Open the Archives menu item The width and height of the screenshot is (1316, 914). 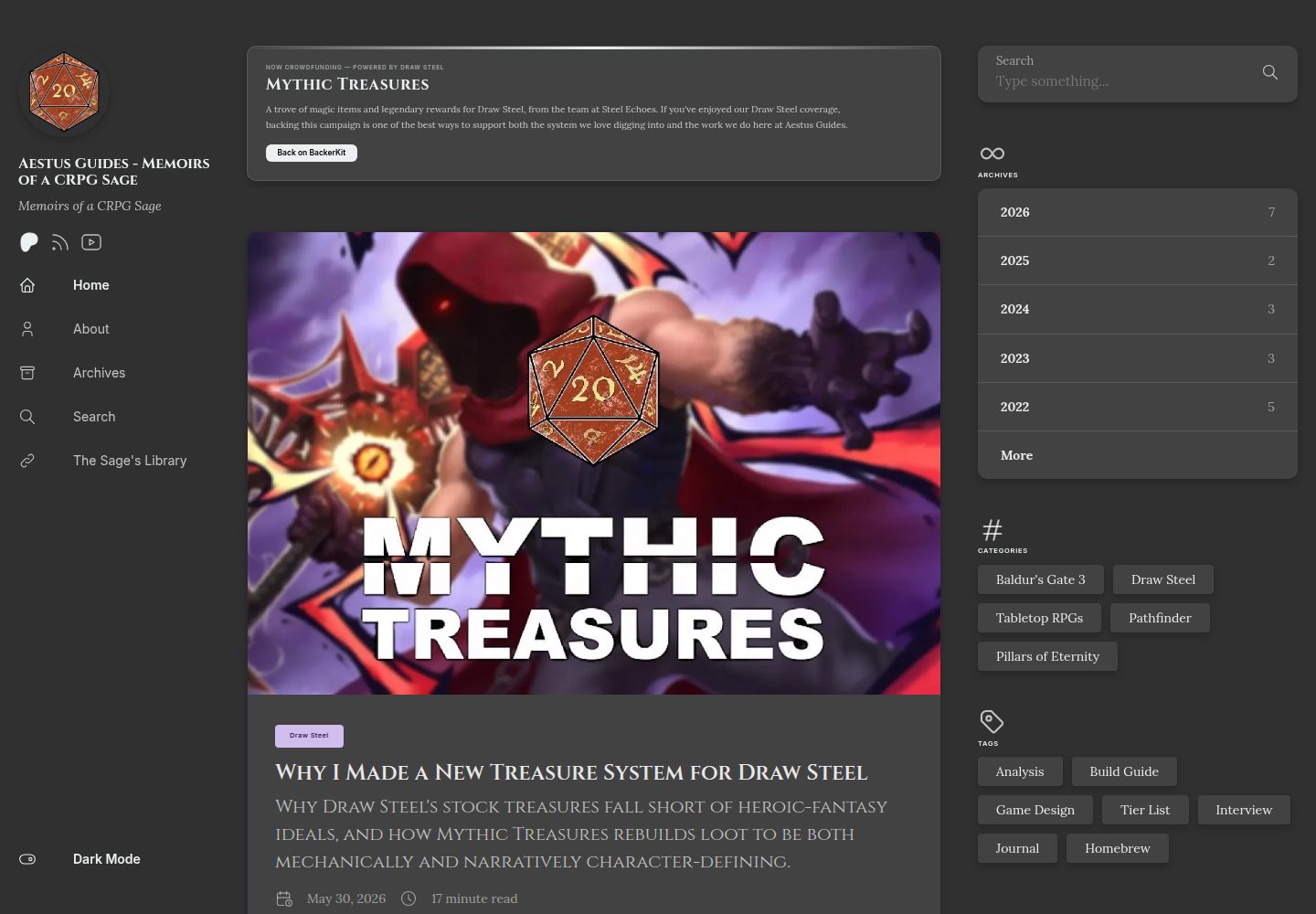[100, 373]
